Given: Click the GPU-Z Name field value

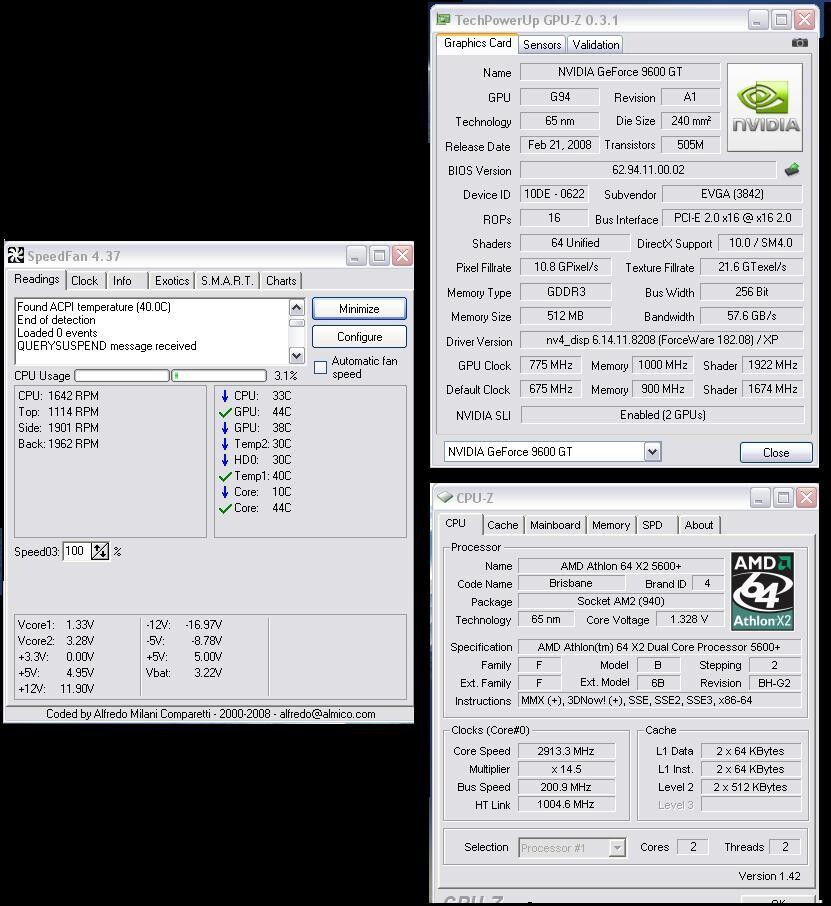Looking at the screenshot, I should pyautogui.click(x=619, y=72).
